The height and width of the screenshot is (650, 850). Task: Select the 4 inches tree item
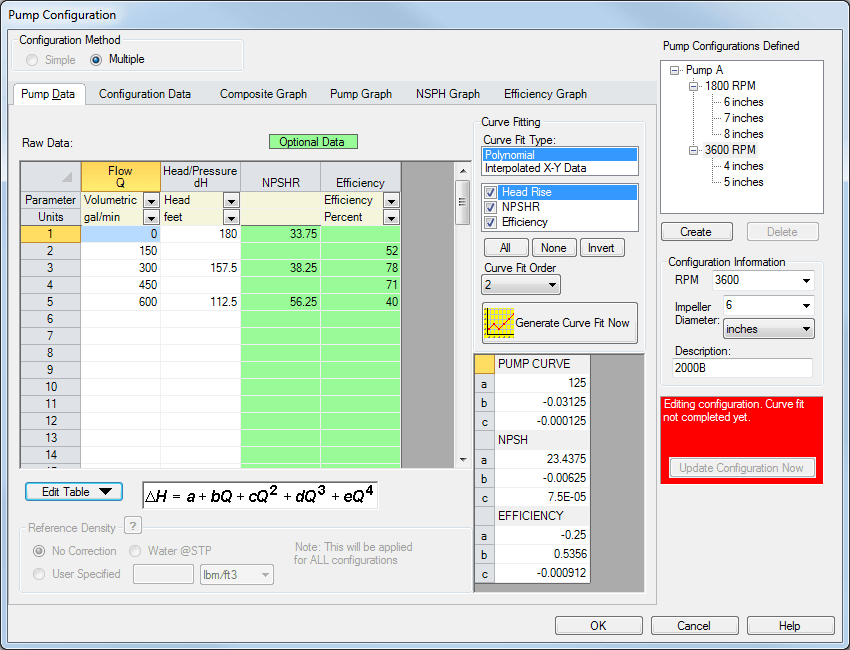pos(743,166)
